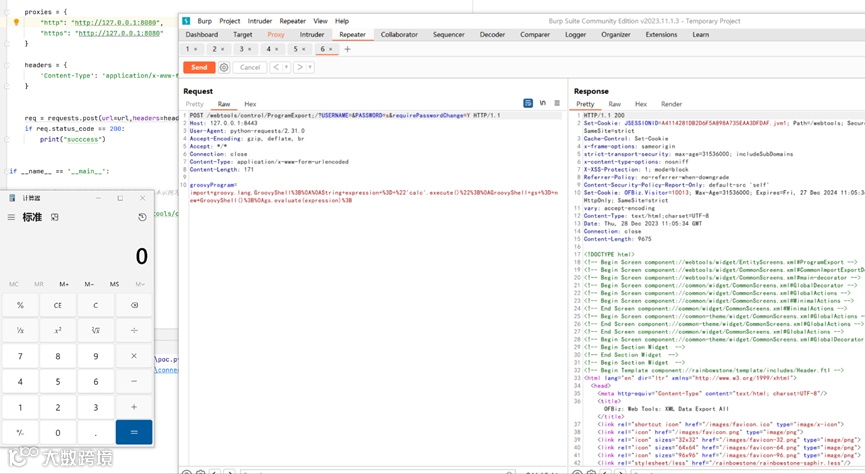Image resolution: width=865 pixels, height=474 pixels.
Task: Go back to previous request in history
Action: 276,67
